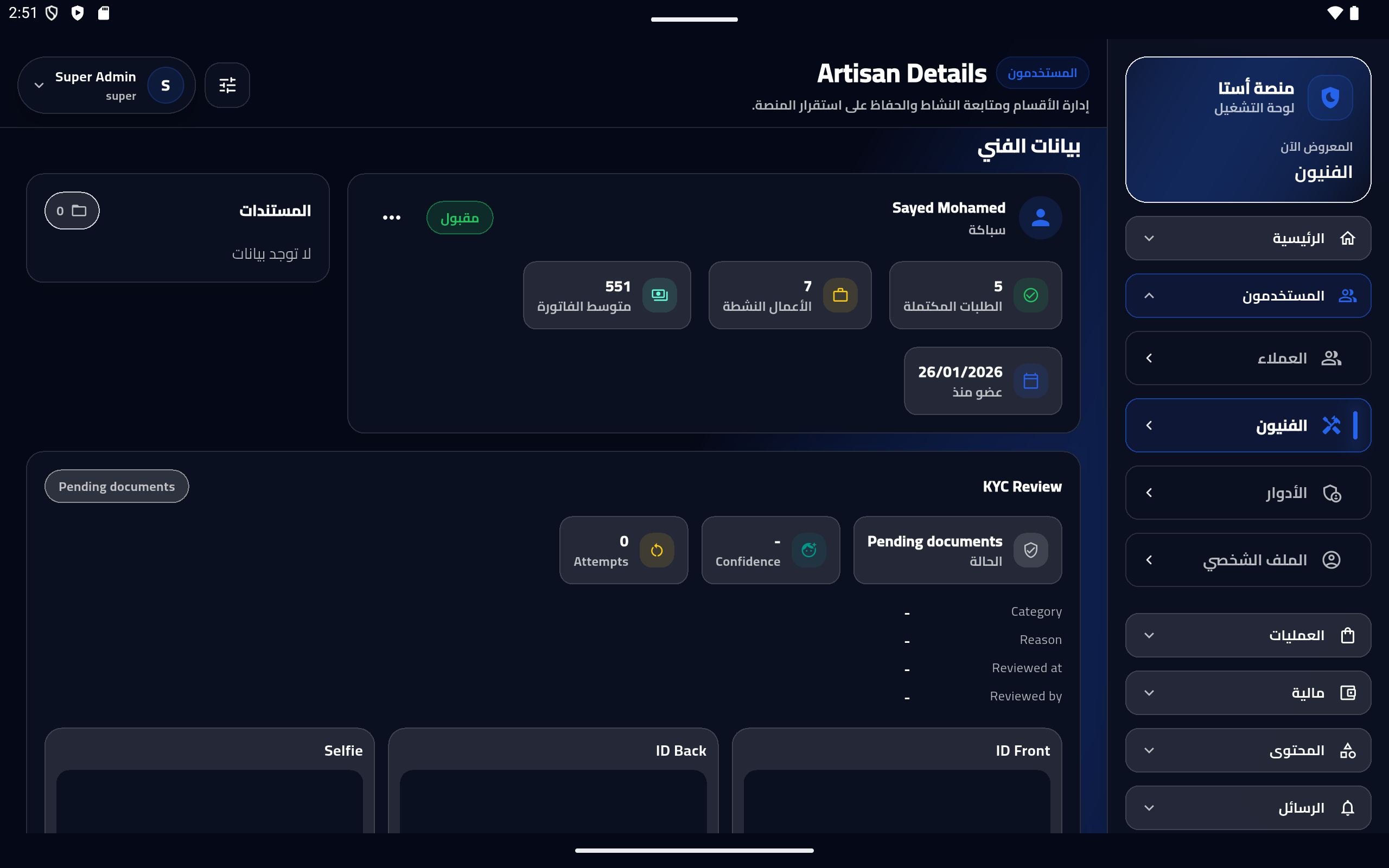Screen dimensions: 1389x868
Task: Click the money icon for average invoice
Action: click(659, 295)
